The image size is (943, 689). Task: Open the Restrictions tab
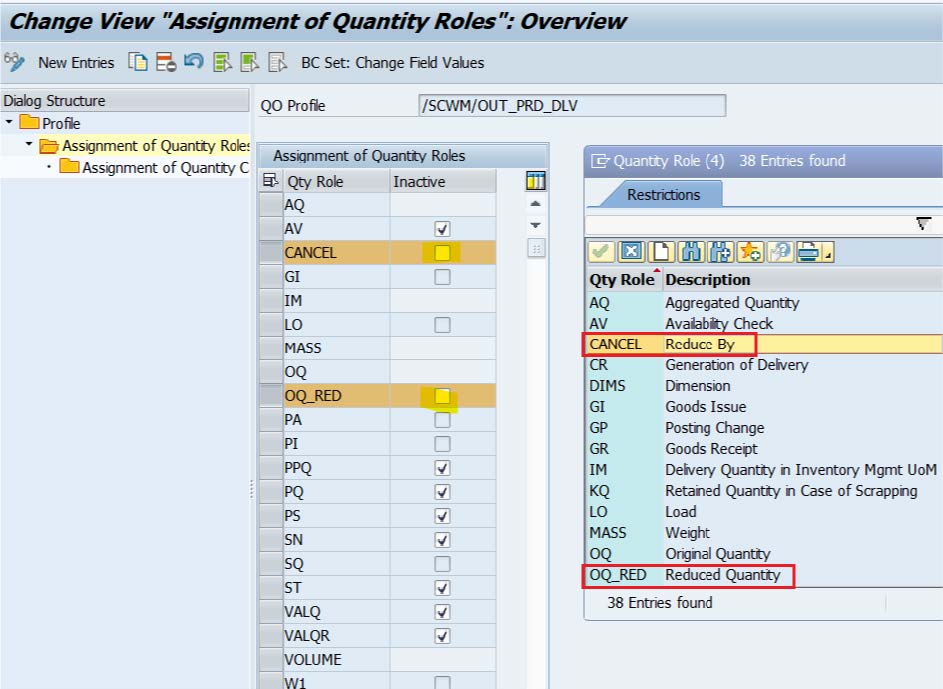663,195
